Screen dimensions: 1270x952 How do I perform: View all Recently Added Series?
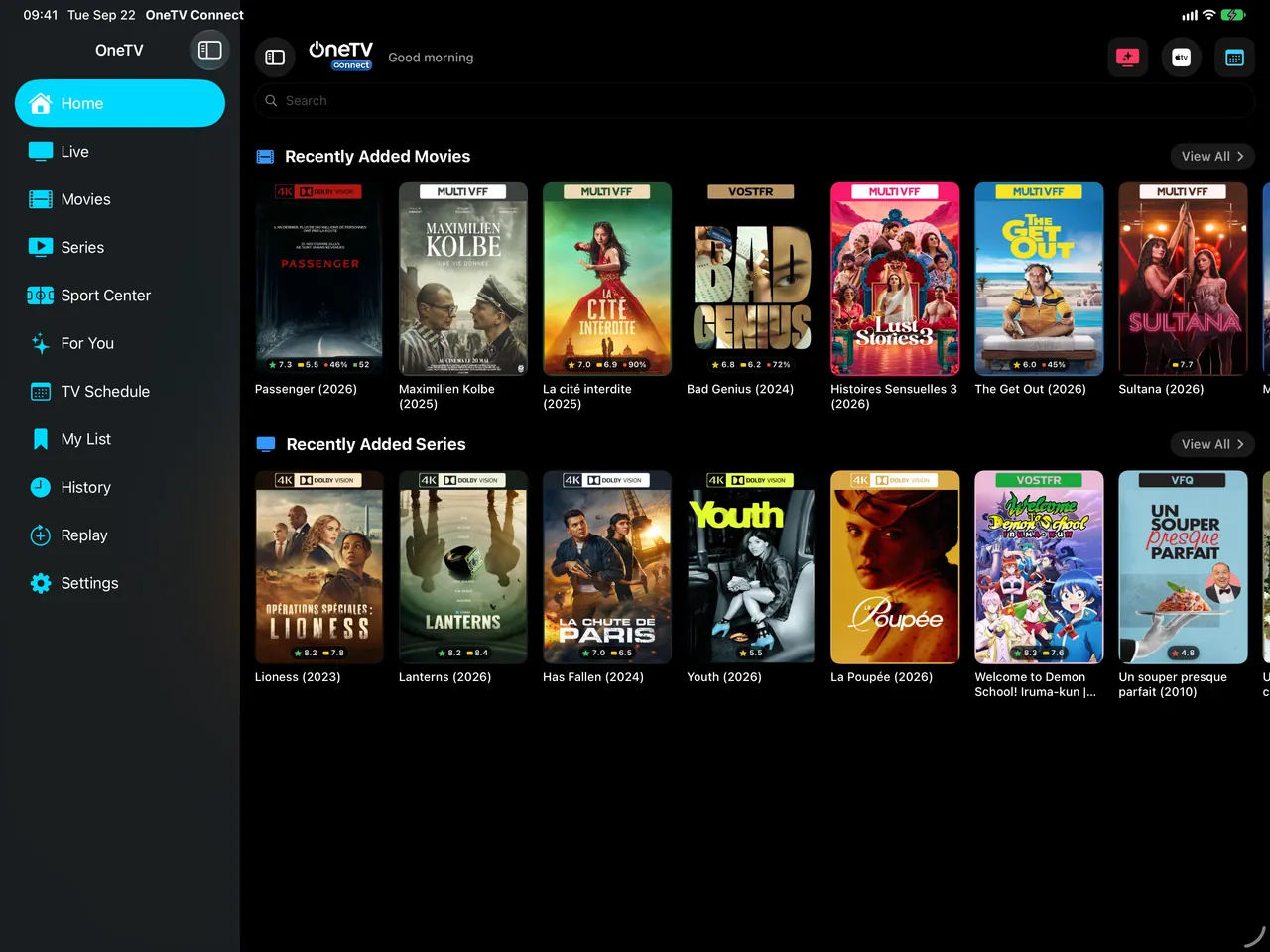1212,444
